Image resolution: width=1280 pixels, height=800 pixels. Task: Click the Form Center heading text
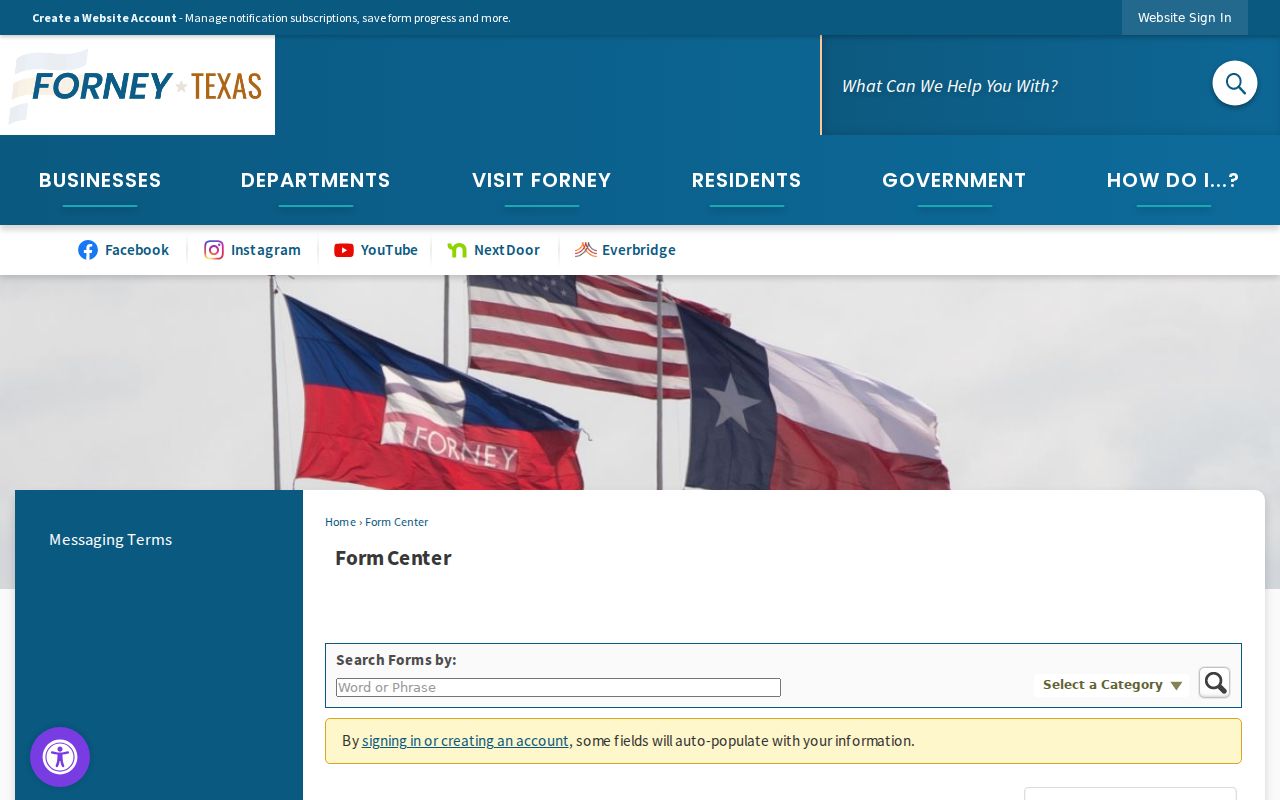[x=393, y=558]
